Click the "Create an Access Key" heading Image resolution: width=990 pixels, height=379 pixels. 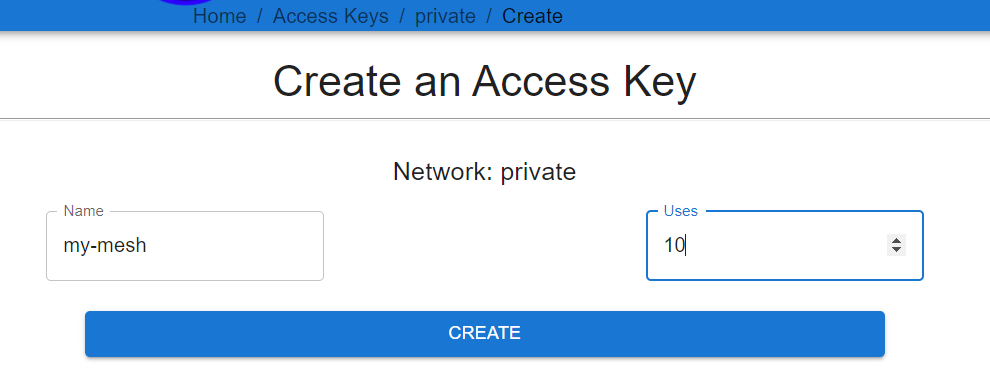point(484,81)
